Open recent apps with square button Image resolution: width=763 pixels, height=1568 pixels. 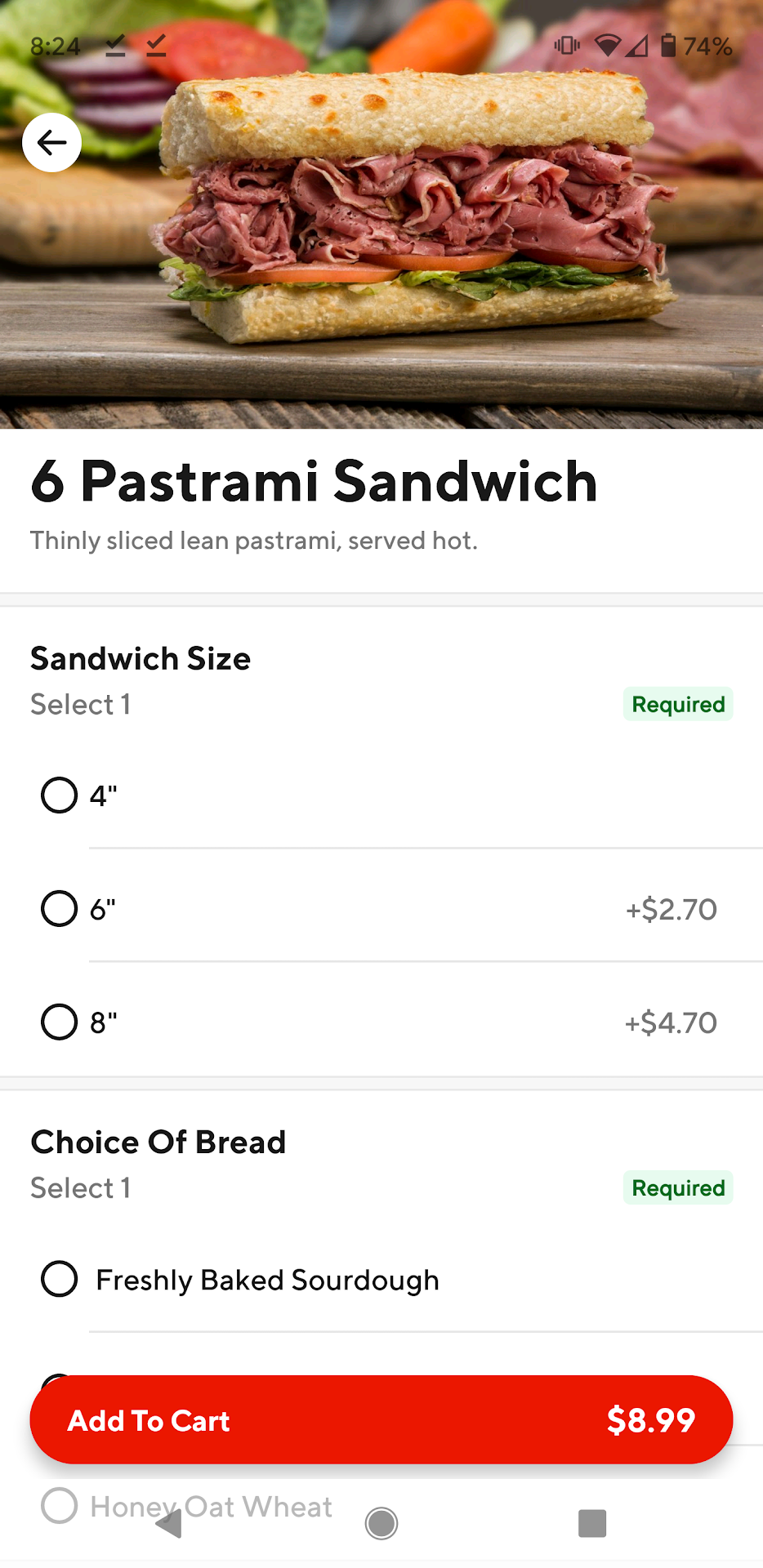click(x=592, y=1523)
